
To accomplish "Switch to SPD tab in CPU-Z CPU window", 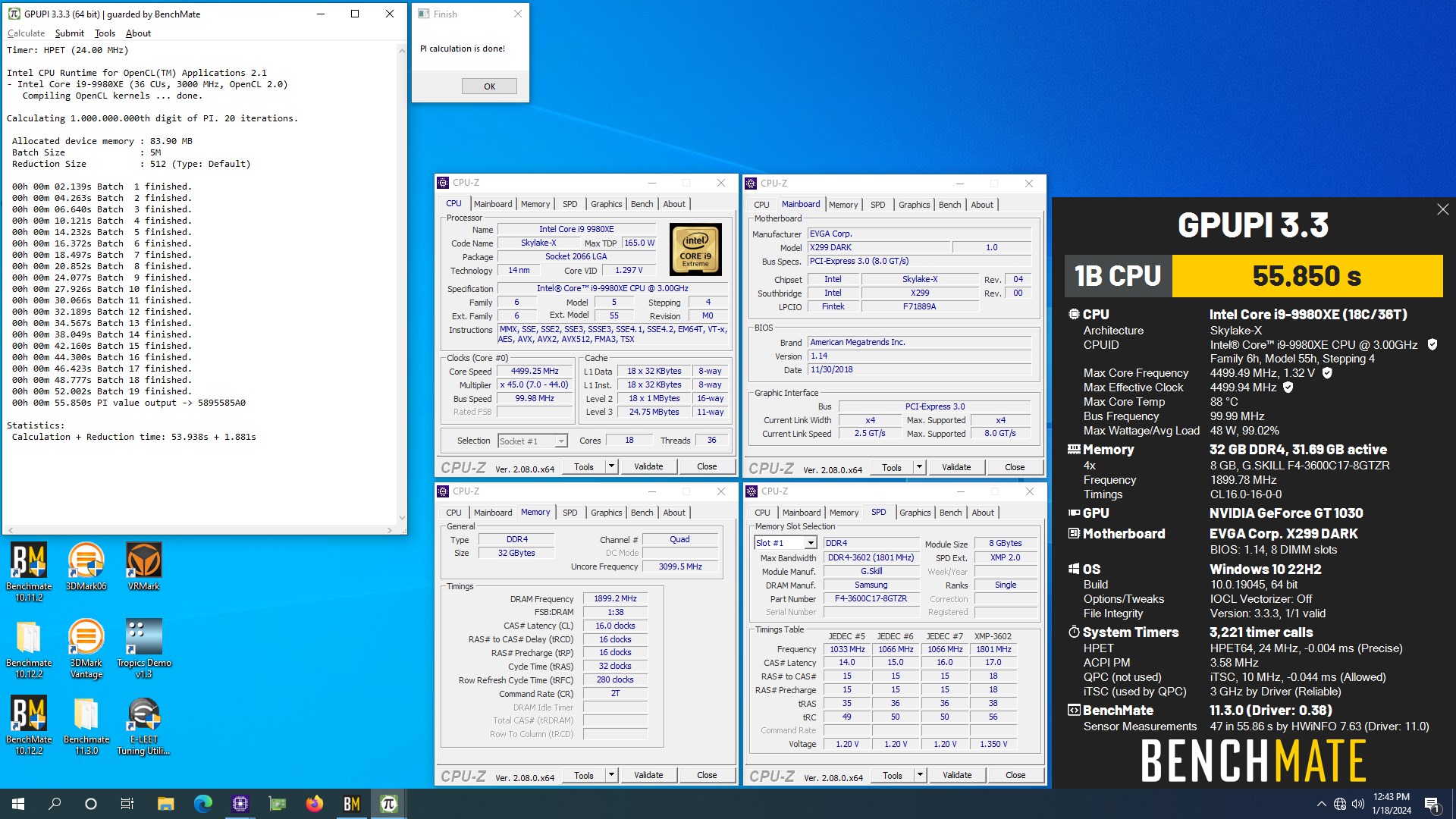I will click(x=570, y=204).
